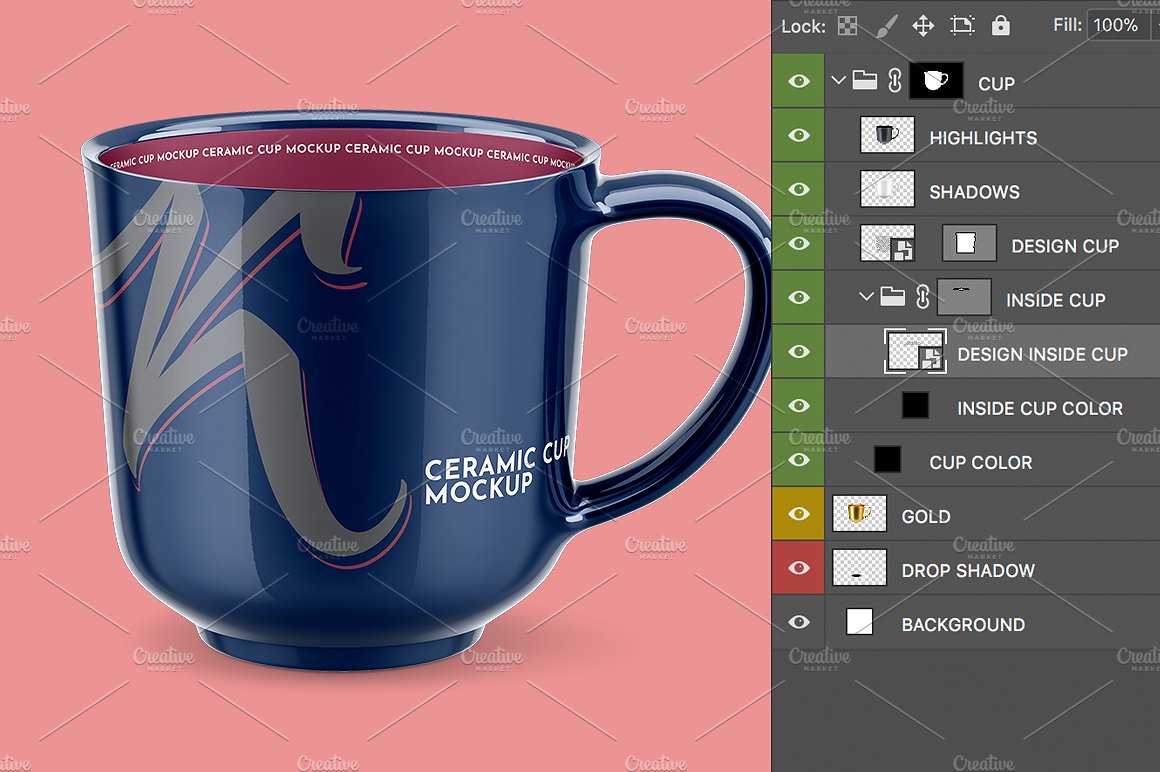
Task: Click the INSIDE CUP group thumbnail
Action: coord(966,296)
